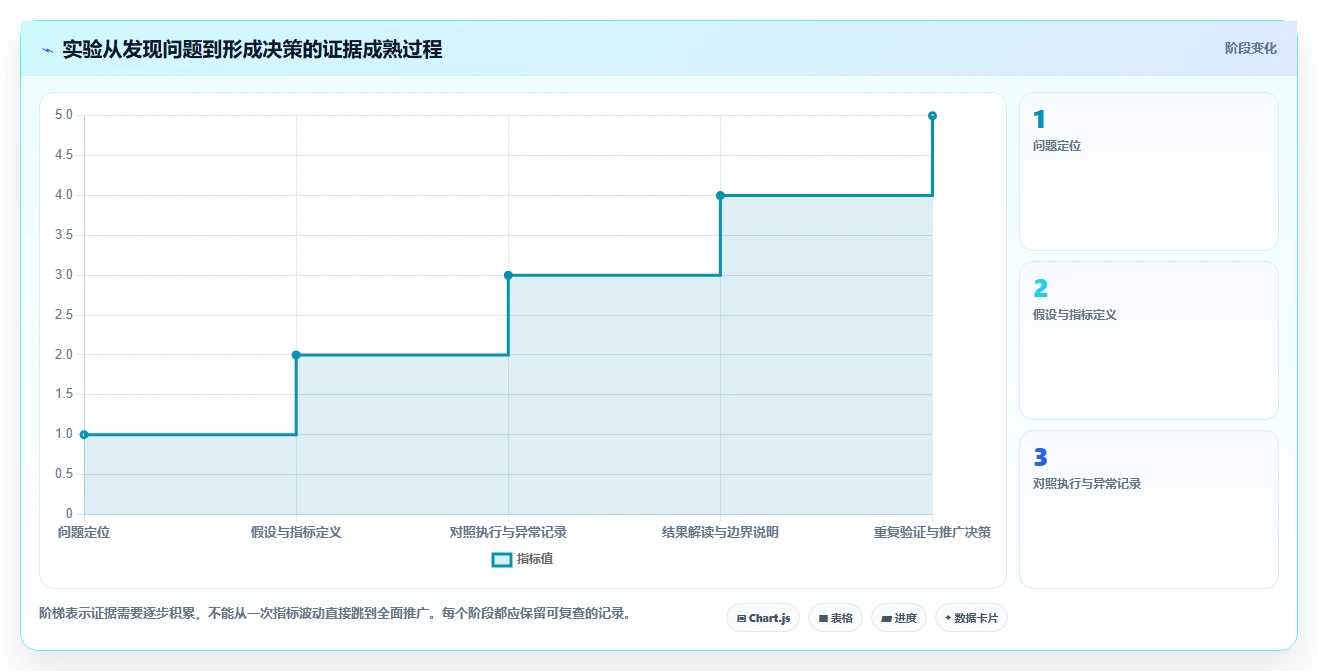The image size is (1318, 671).
Task: Toggle the 指标值 legend item
Action: [523, 559]
